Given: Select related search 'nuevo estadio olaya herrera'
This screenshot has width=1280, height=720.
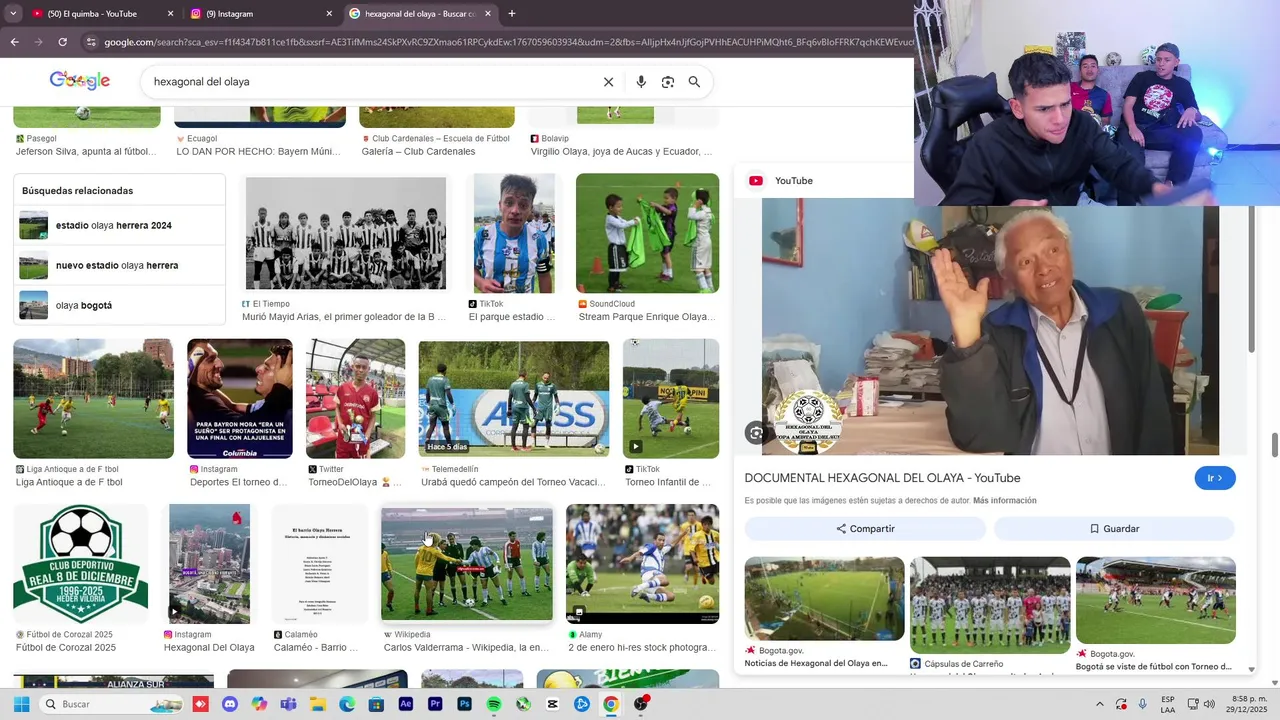Looking at the screenshot, I should (119, 266).
